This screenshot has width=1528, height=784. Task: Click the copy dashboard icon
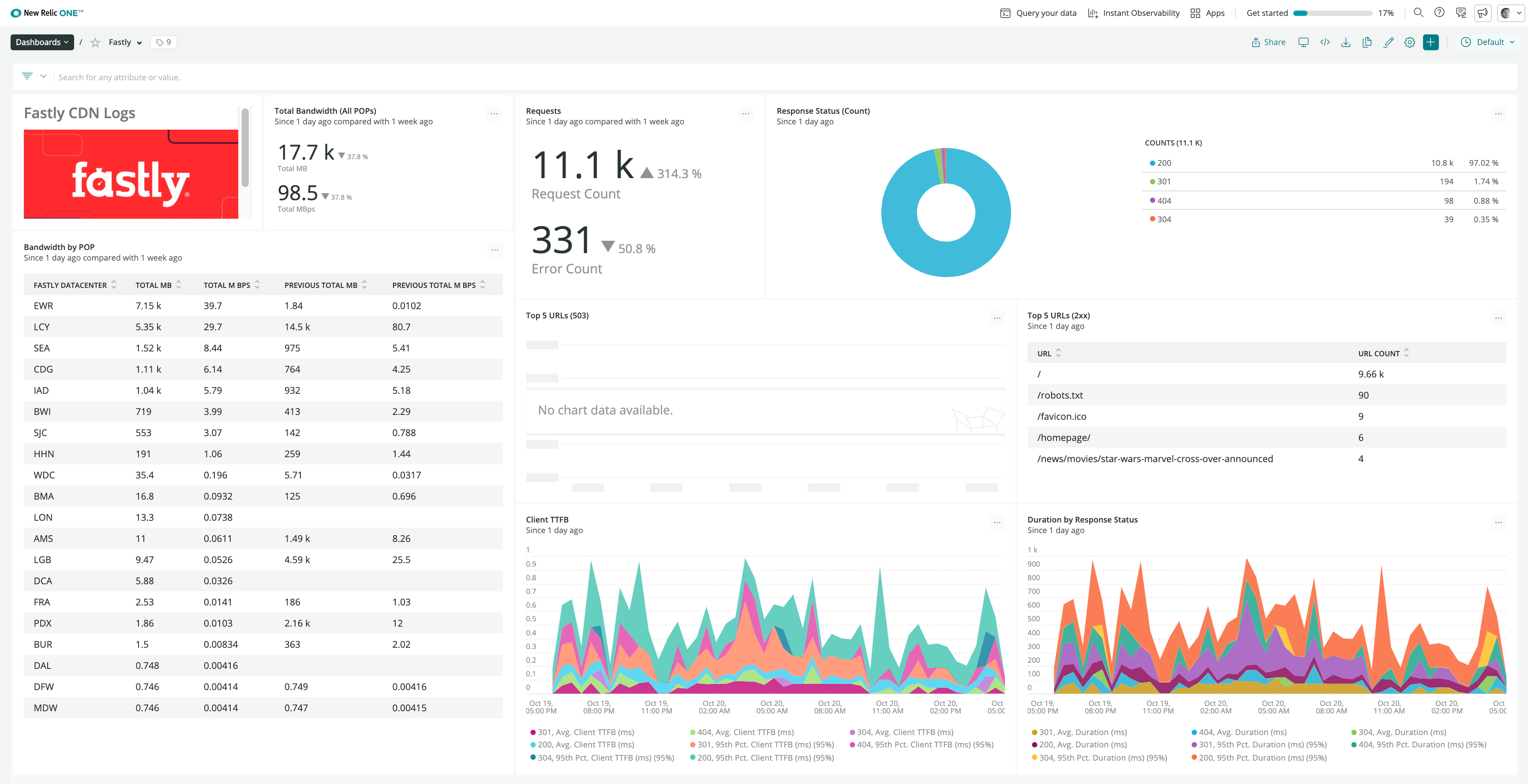tap(1367, 42)
